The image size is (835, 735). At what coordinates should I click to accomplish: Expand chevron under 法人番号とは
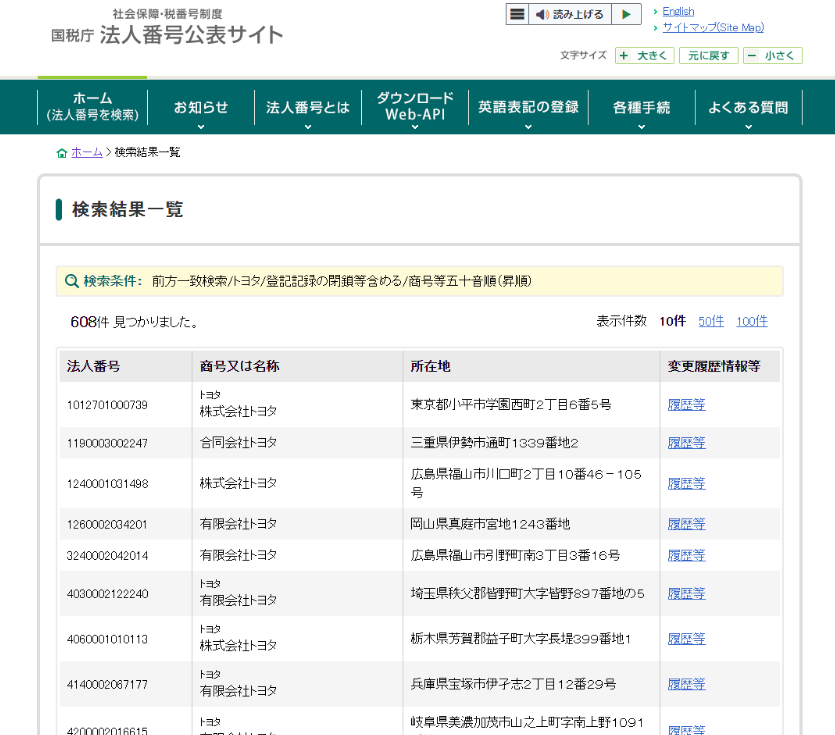308,127
